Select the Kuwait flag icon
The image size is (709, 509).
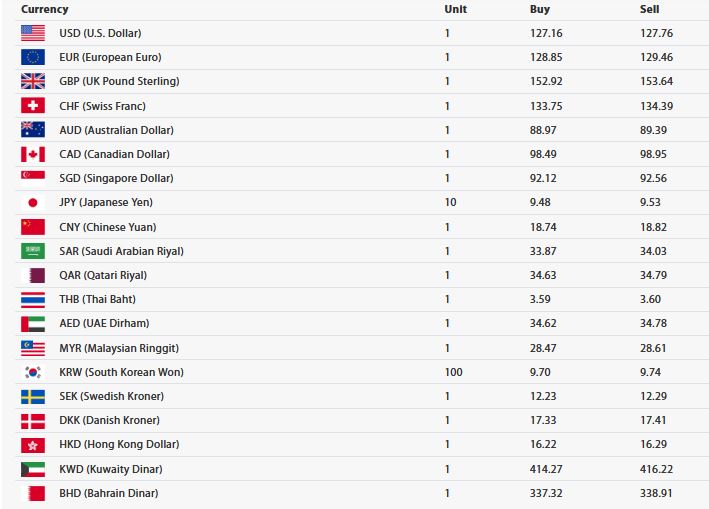(x=32, y=469)
